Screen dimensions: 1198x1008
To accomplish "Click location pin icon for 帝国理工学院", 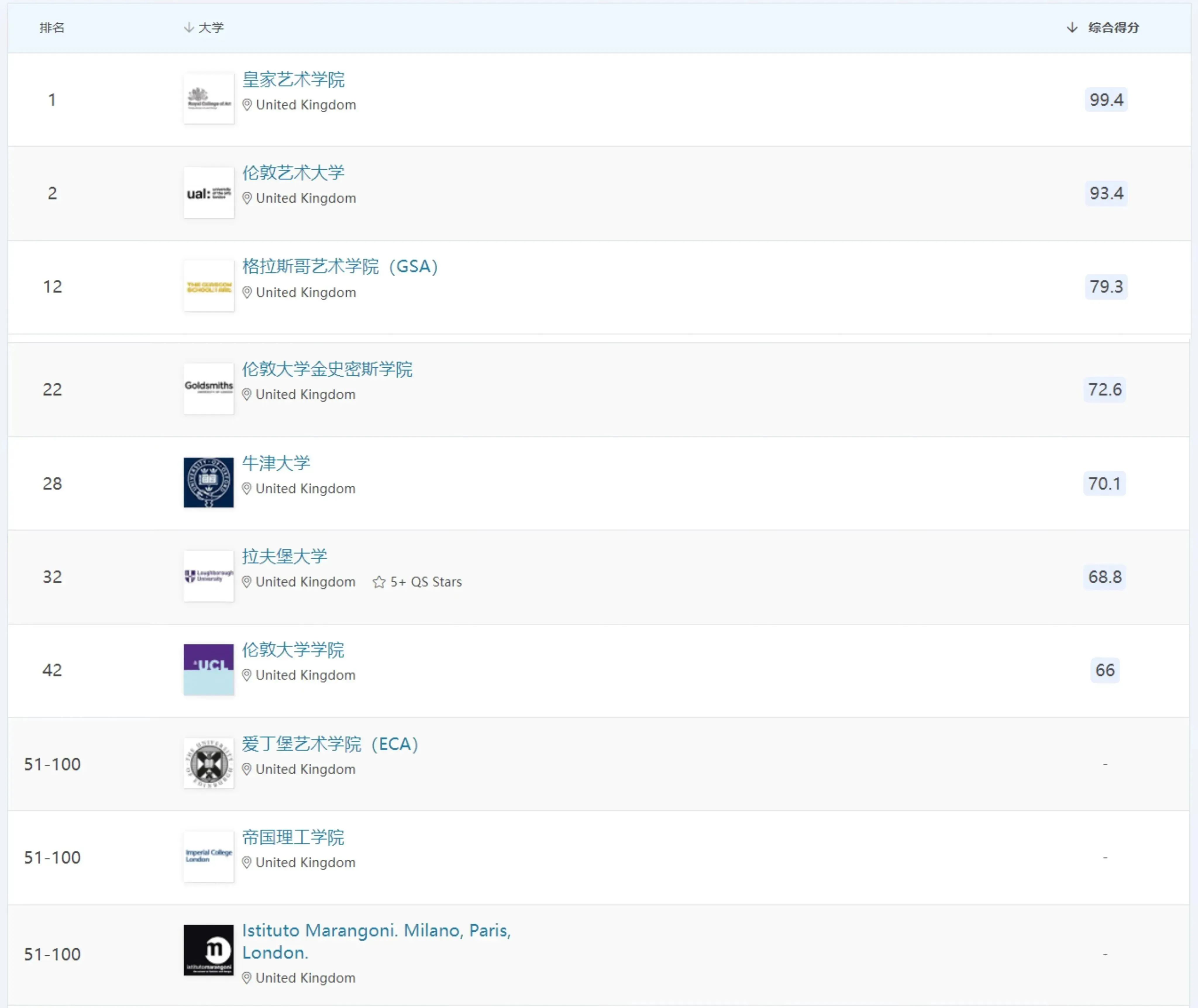I will point(247,862).
